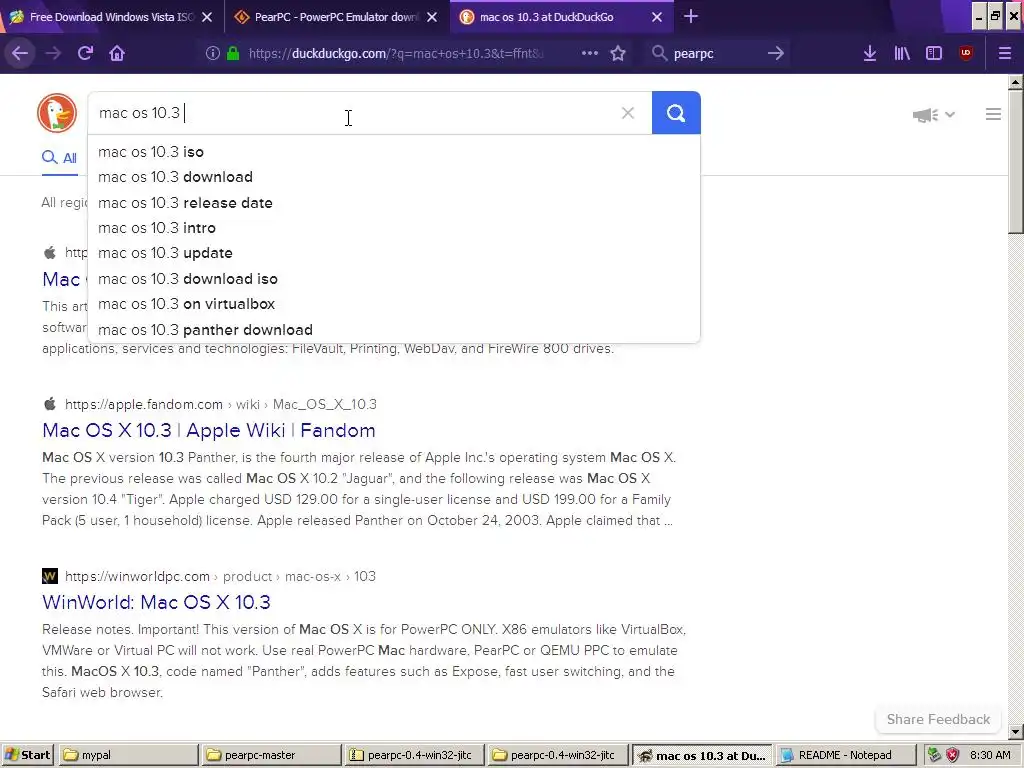Viewport: 1024px width, 768px height.
Task: Open the browser home page
Action: coord(117,54)
